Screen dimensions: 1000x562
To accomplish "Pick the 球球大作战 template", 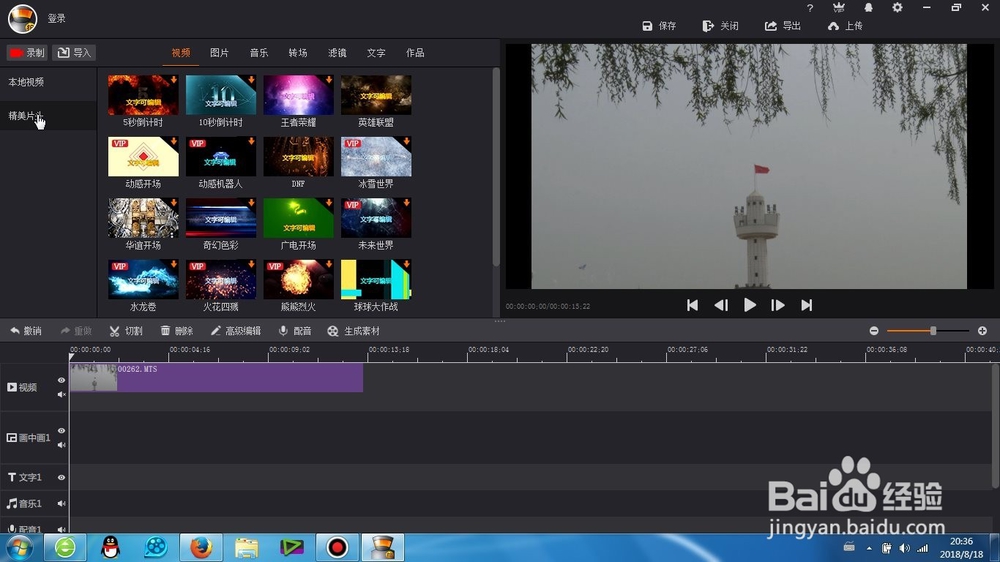I will [x=376, y=279].
